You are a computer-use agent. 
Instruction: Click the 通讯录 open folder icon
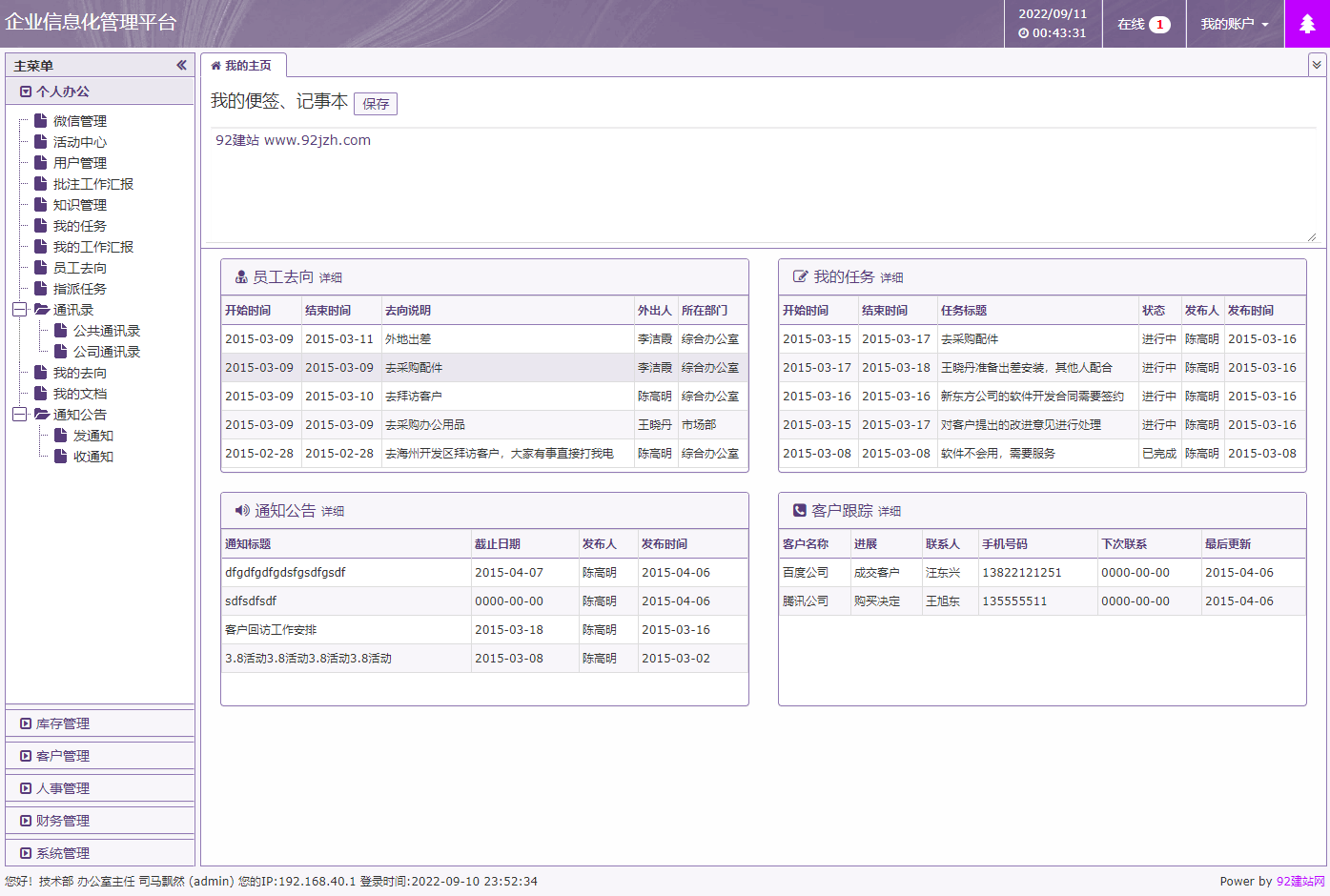pos(42,309)
